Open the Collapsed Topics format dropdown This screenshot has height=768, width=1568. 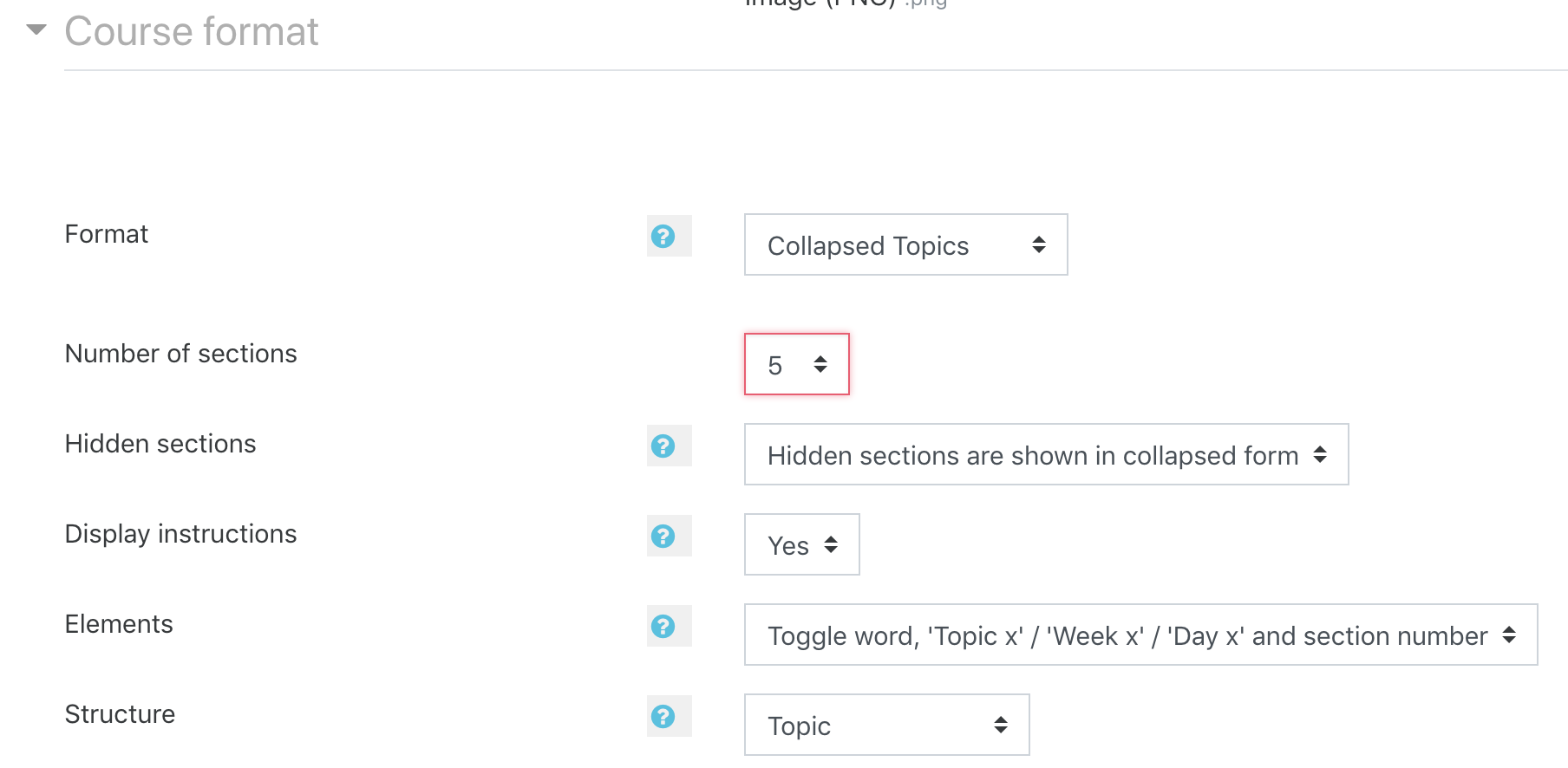pyautogui.click(x=905, y=245)
